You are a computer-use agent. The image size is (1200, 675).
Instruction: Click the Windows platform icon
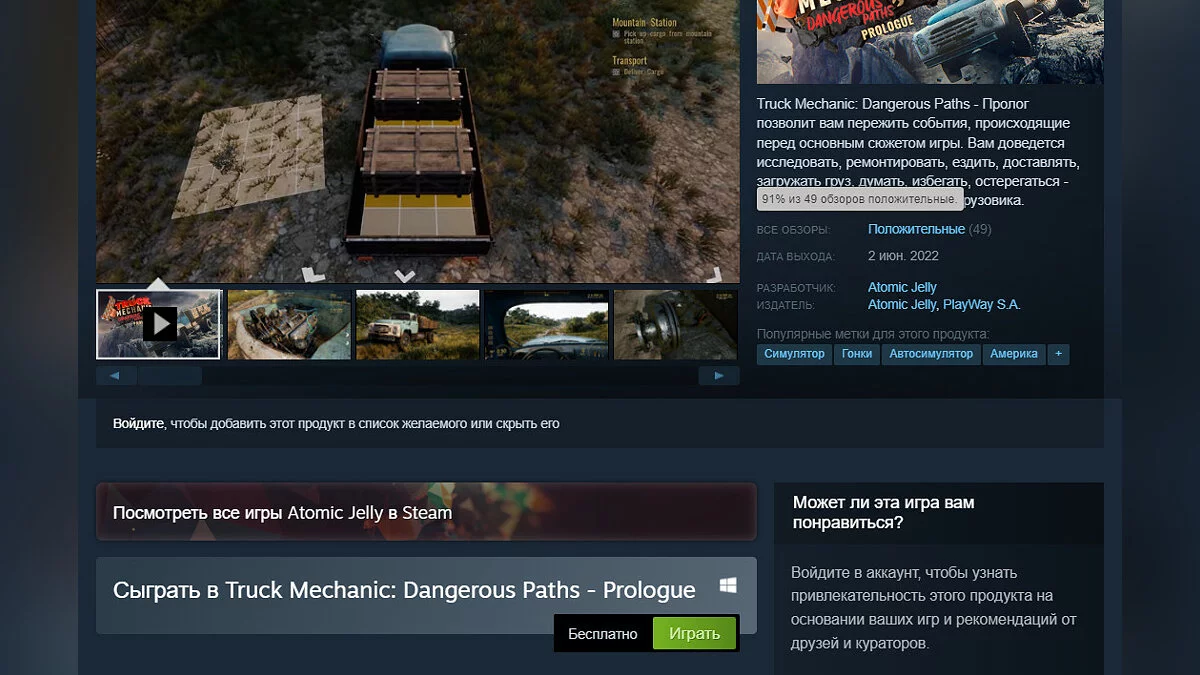[728, 586]
